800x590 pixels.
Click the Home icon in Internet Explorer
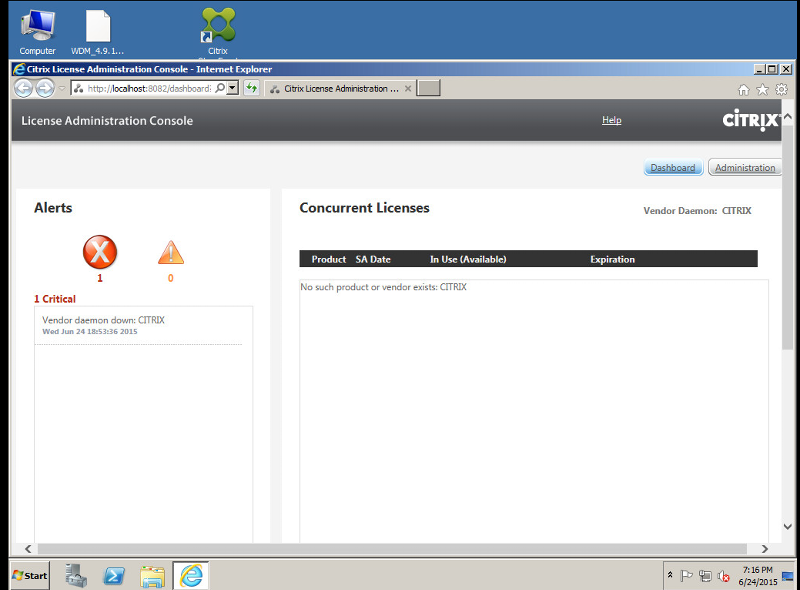pyautogui.click(x=743, y=88)
